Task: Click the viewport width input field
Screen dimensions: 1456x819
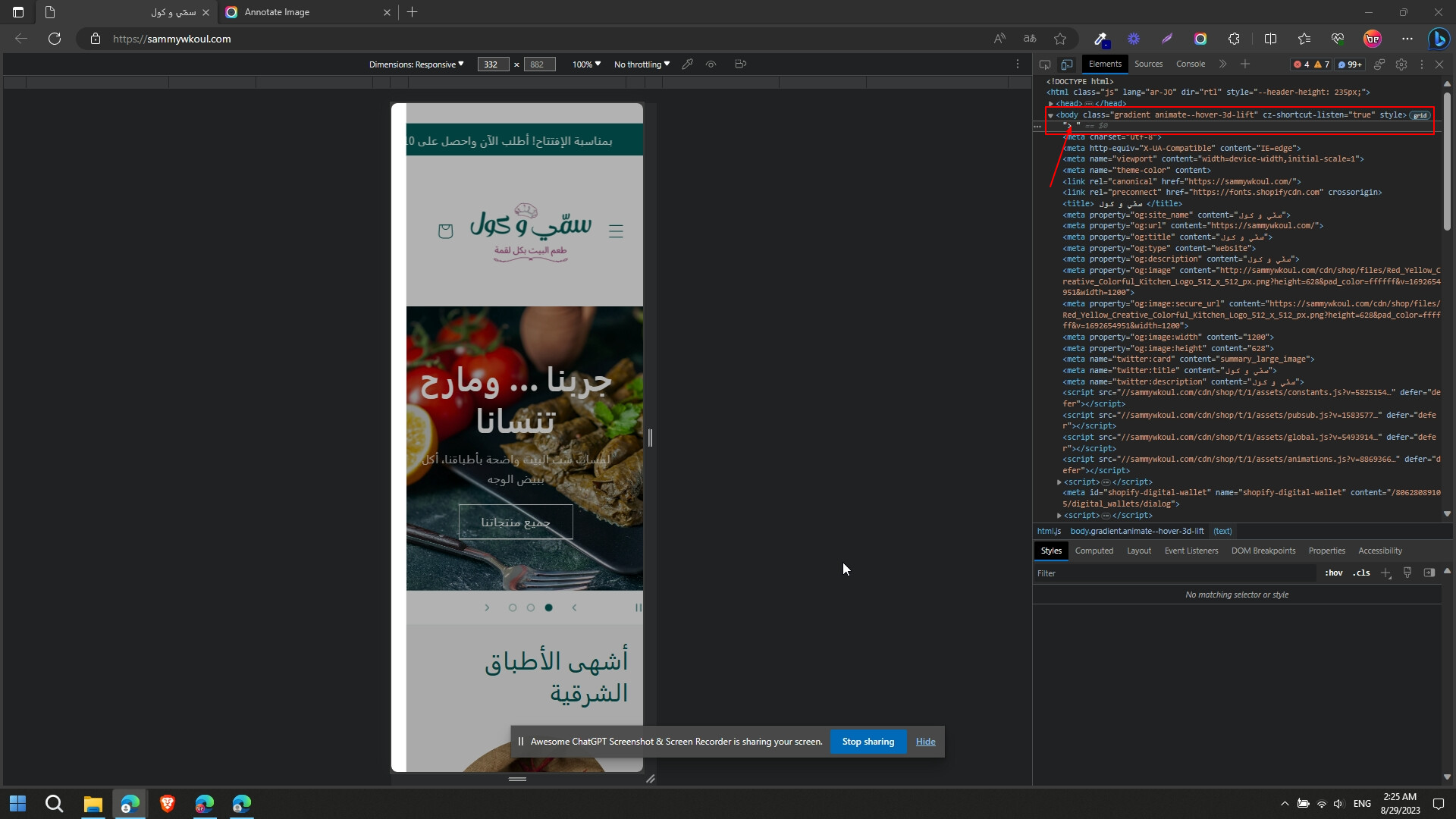Action: pos(492,64)
